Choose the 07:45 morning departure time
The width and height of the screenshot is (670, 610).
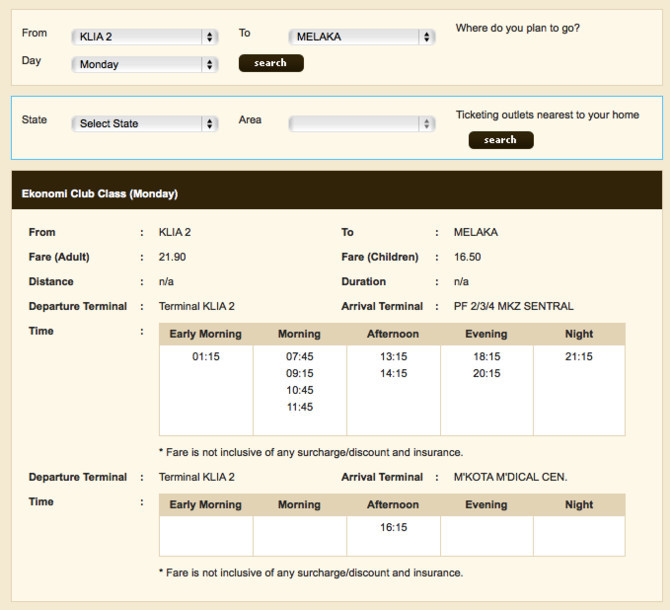pyautogui.click(x=299, y=357)
